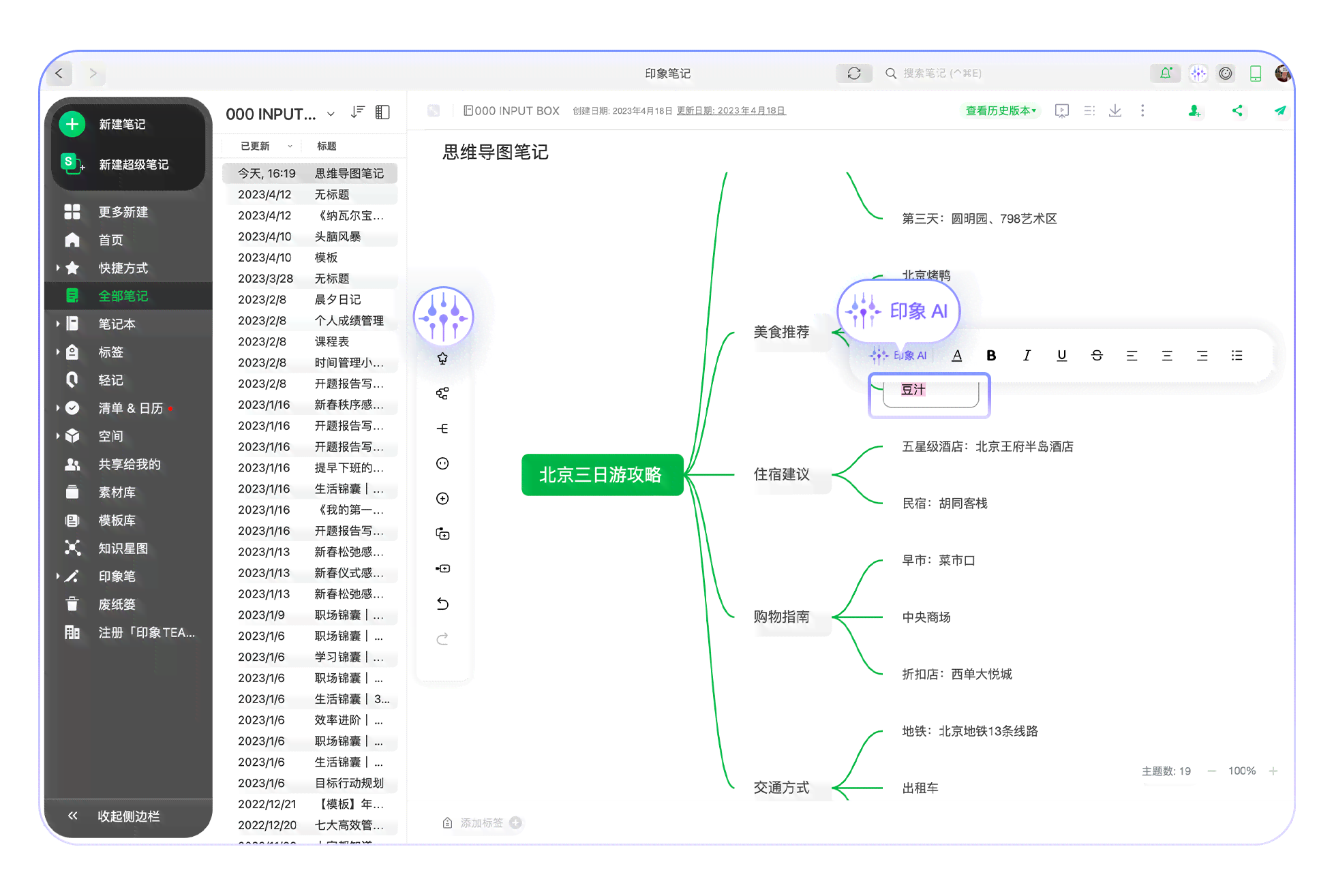The image size is (1334, 896).
Task: Click the 印象 AI button in format bar
Action: [x=898, y=355]
